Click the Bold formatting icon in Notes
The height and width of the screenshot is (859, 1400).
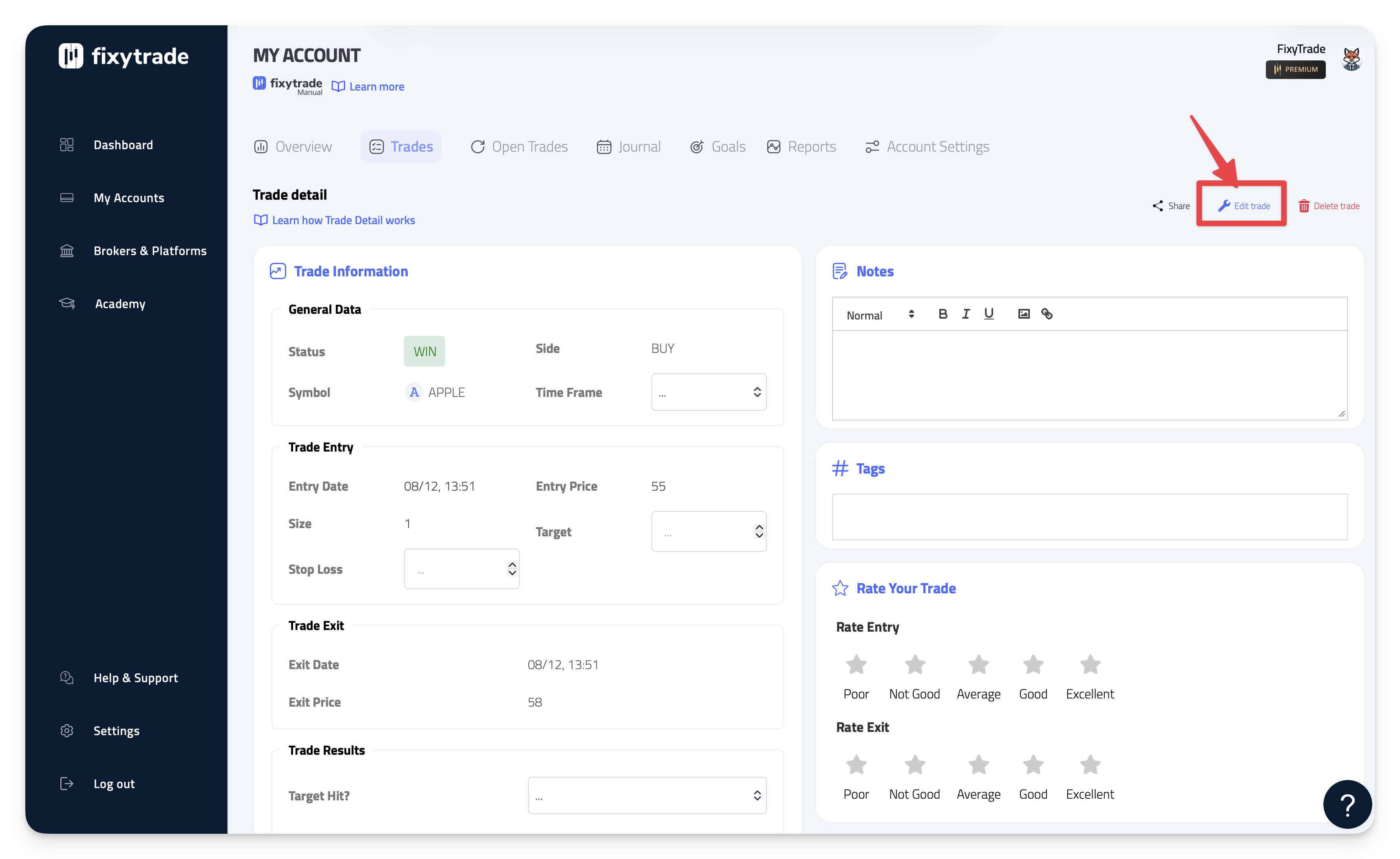943,314
